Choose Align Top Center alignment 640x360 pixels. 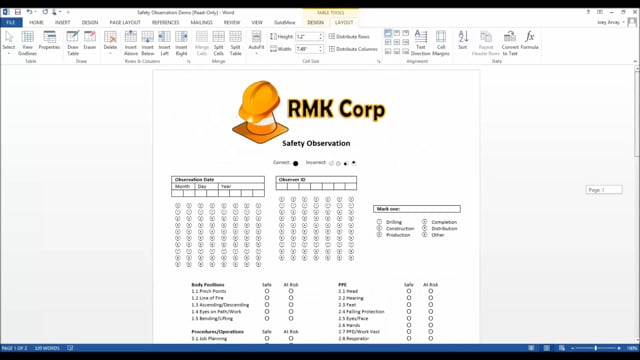click(x=397, y=33)
